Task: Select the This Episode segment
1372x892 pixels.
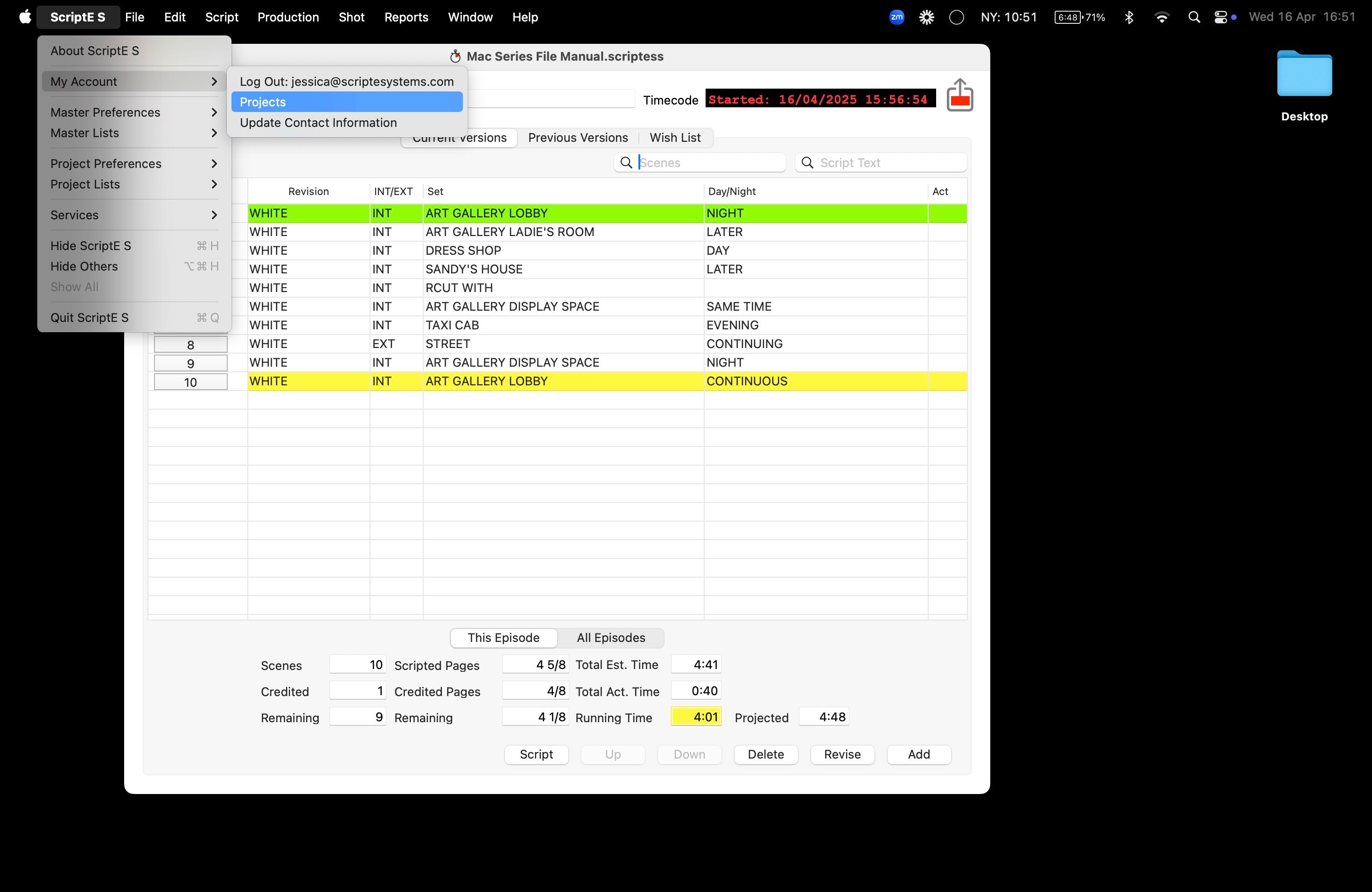Action: coord(503,637)
